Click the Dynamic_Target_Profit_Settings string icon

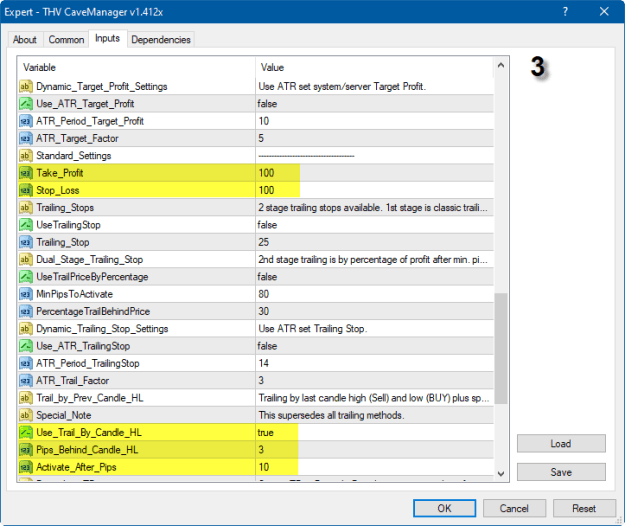pyautogui.click(x=25, y=86)
